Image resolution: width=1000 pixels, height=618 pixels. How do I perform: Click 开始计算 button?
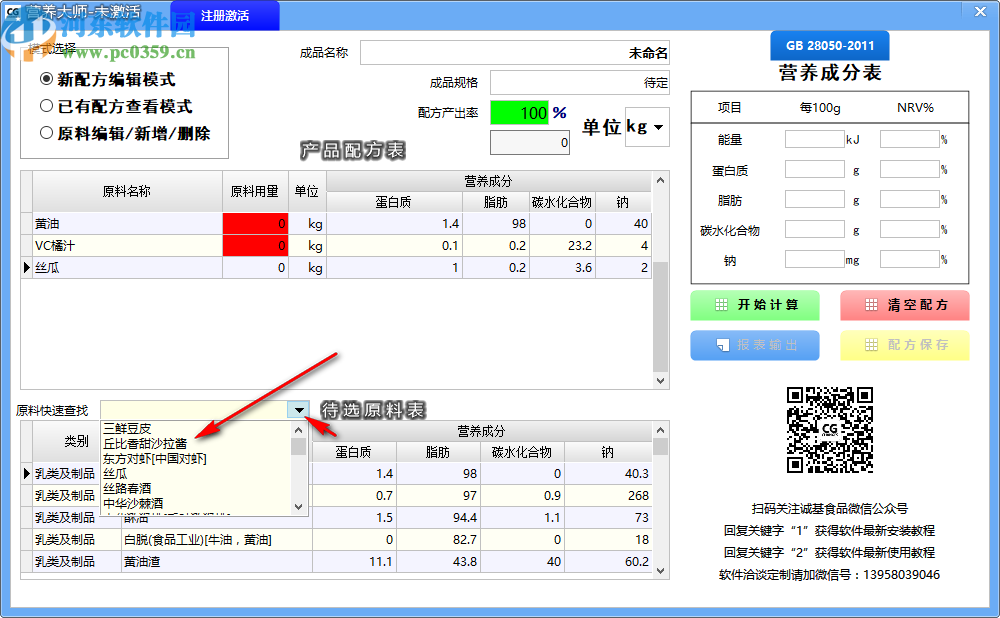tap(755, 305)
